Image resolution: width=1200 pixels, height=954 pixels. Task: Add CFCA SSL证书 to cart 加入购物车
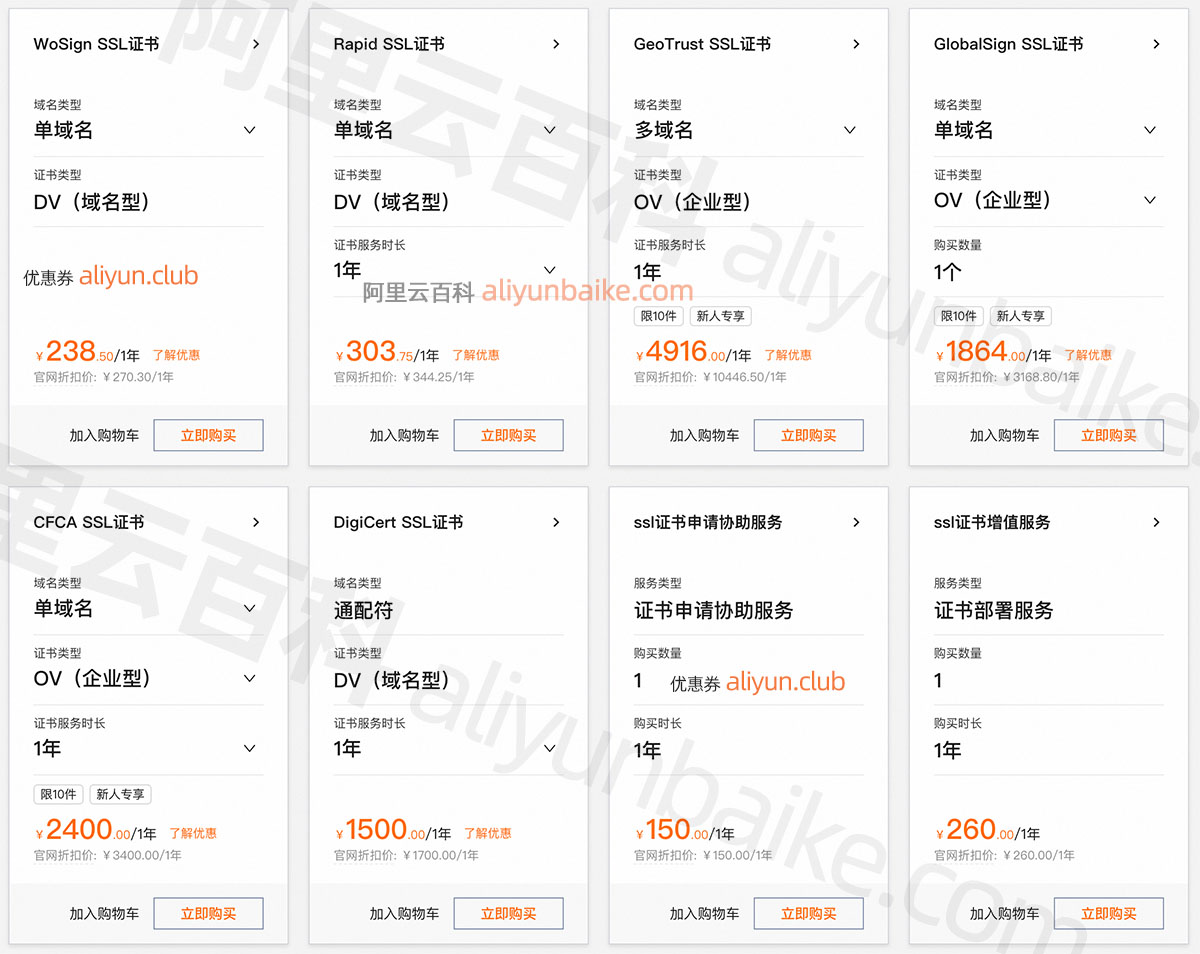coord(104,913)
